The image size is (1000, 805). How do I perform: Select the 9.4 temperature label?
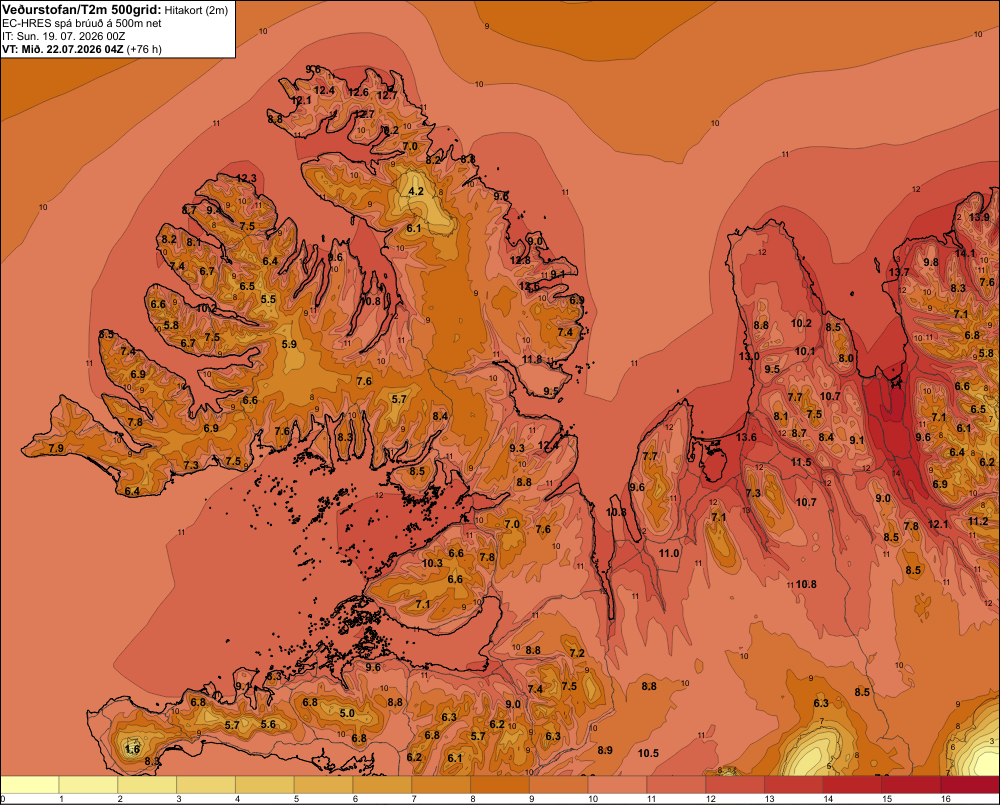click(x=214, y=209)
